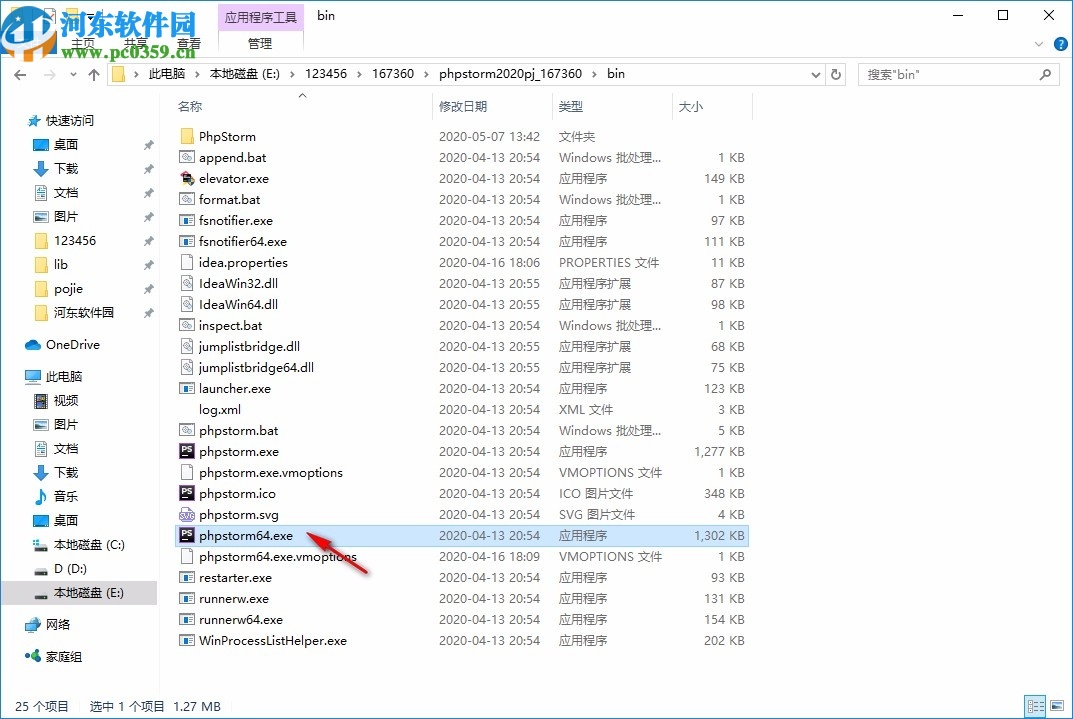This screenshot has height=719, width=1073.
Task: Refresh the current folder view
Action: [836, 74]
